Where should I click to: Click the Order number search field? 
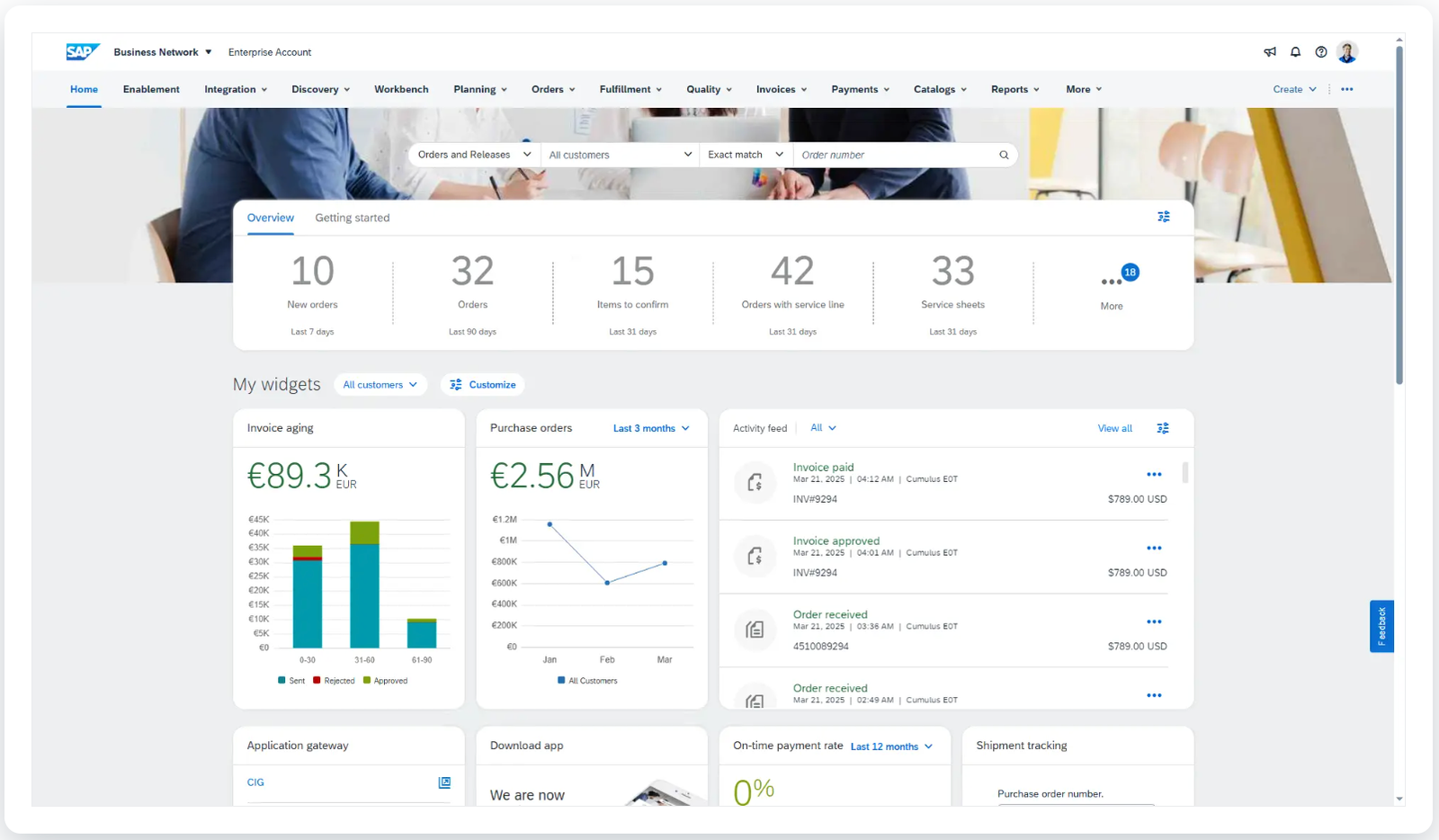pyautogui.click(x=895, y=155)
